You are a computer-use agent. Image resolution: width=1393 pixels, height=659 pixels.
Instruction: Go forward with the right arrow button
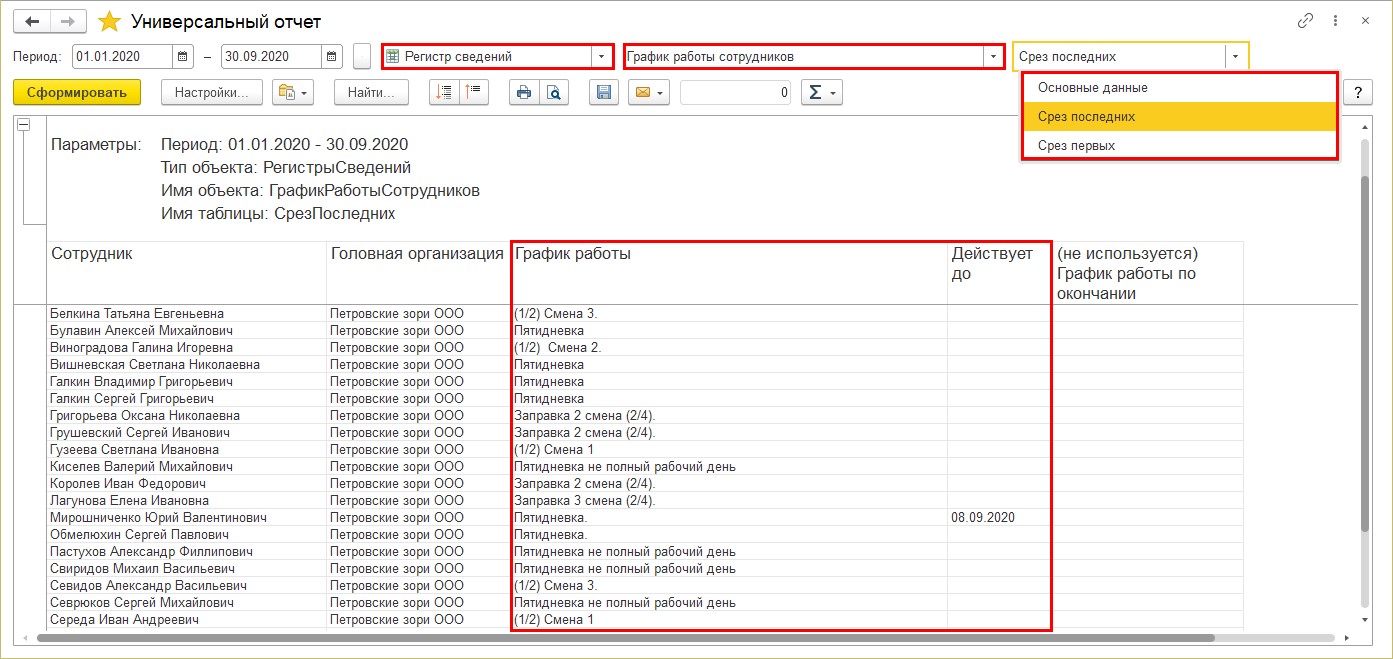(x=68, y=21)
